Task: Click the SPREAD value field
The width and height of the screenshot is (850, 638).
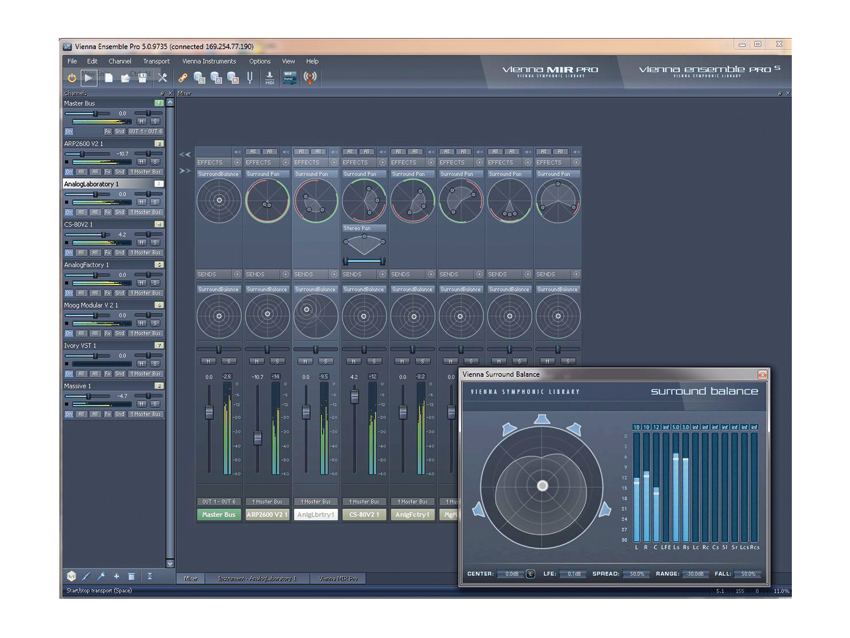Action: point(636,573)
